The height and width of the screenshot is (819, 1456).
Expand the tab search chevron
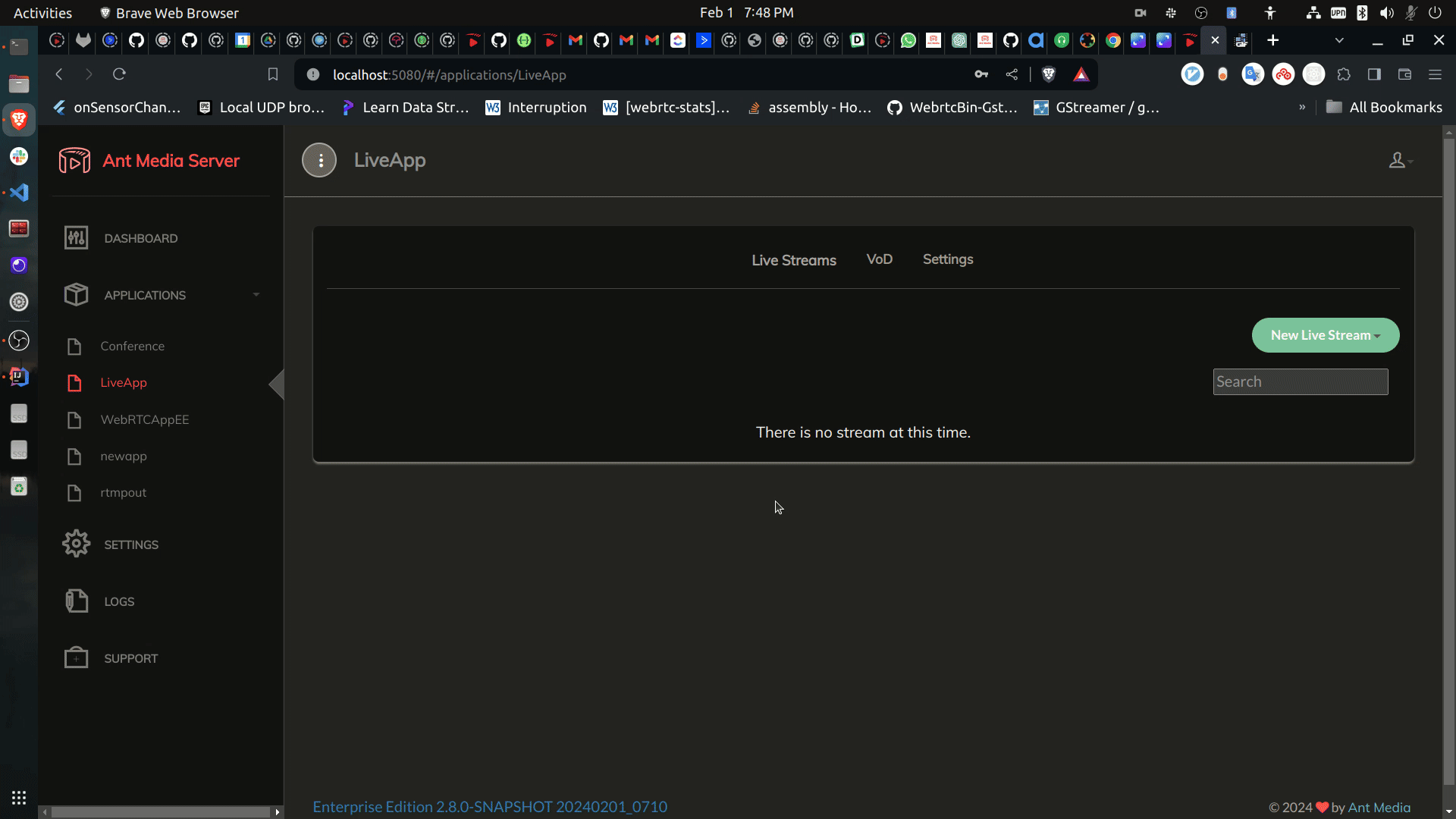coord(1339,40)
